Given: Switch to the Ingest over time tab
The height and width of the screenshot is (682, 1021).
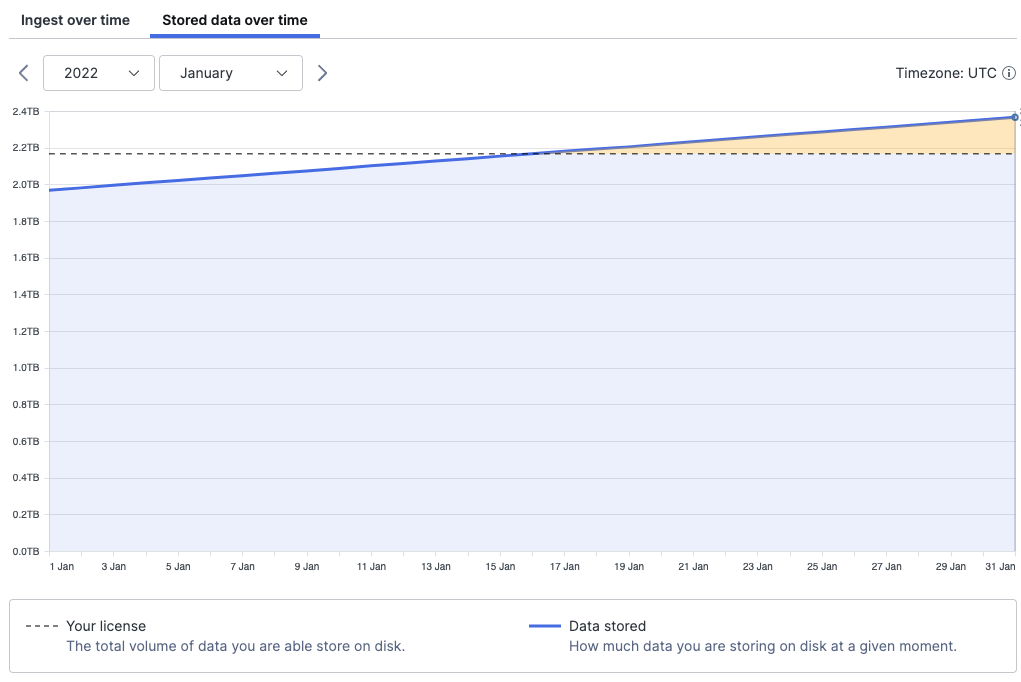Looking at the screenshot, I should (74, 20).
